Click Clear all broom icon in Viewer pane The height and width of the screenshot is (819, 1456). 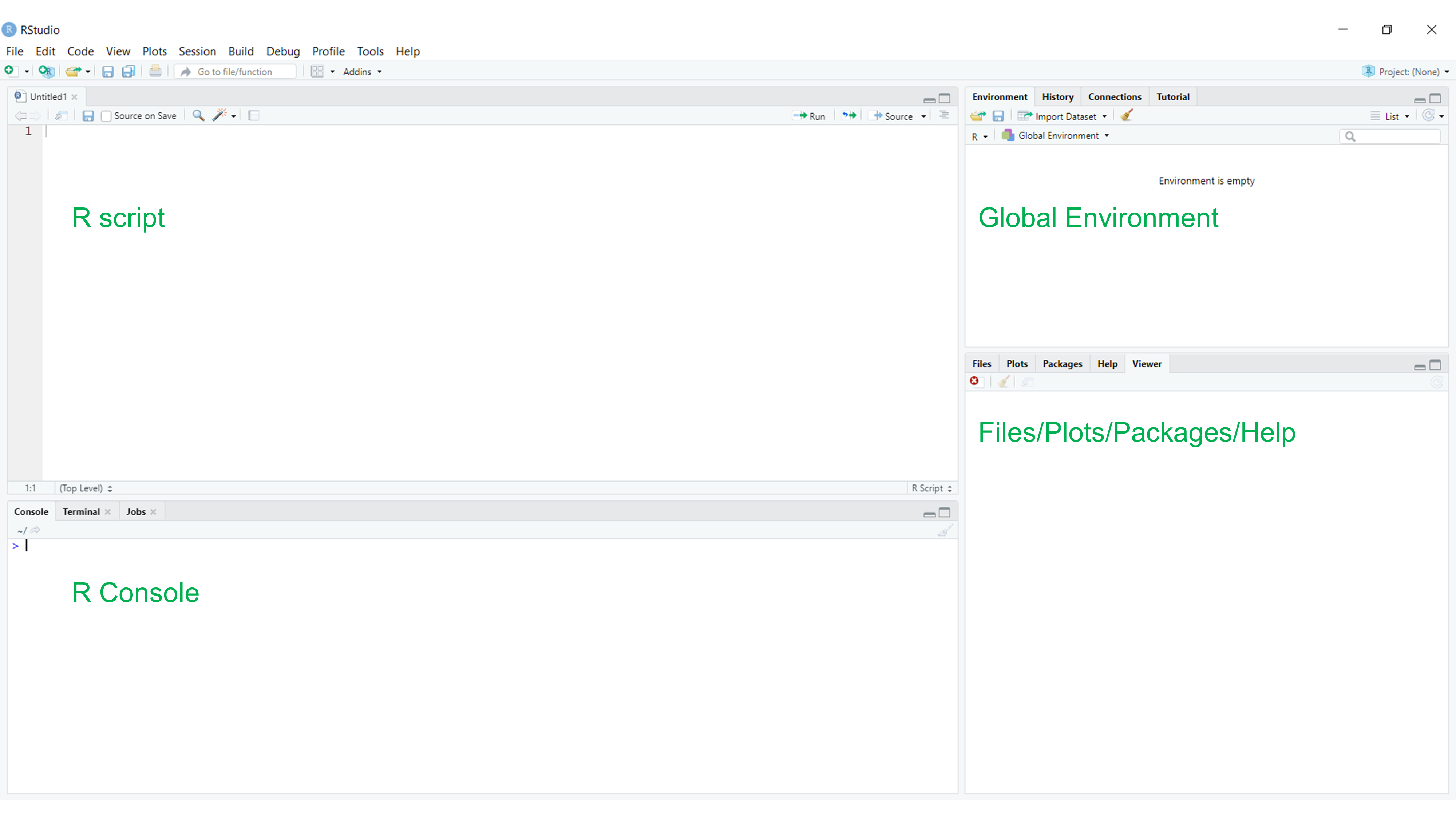coord(1004,381)
